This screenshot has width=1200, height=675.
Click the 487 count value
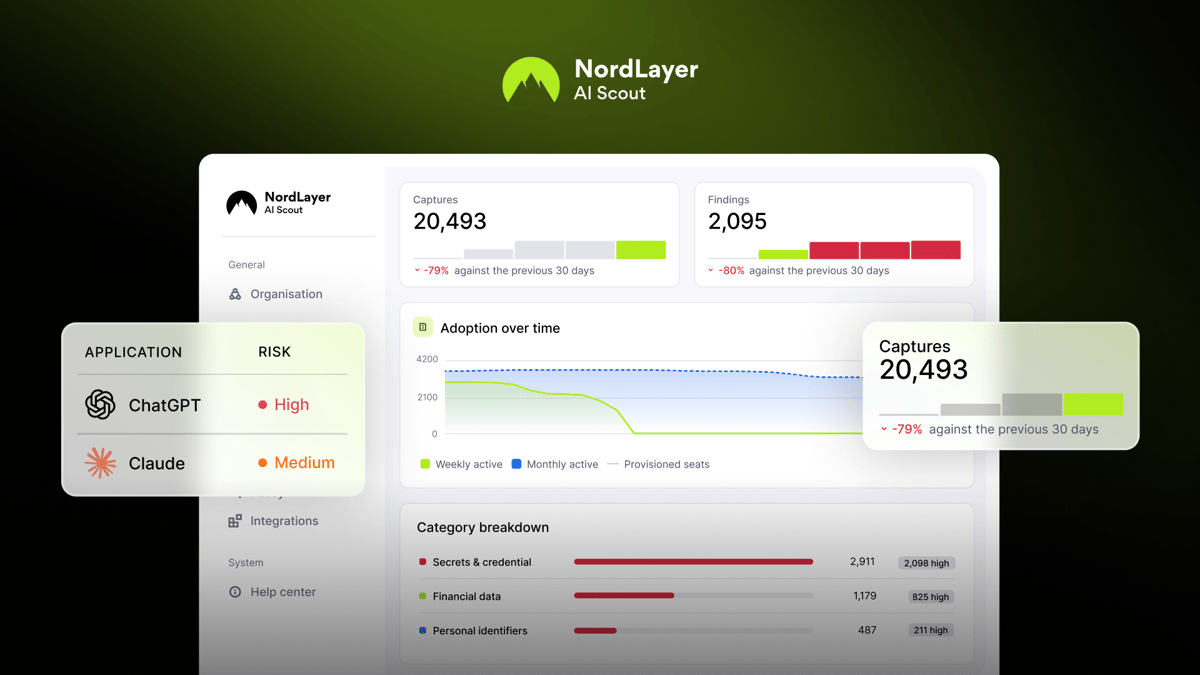pyautogui.click(x=867, y=630)
